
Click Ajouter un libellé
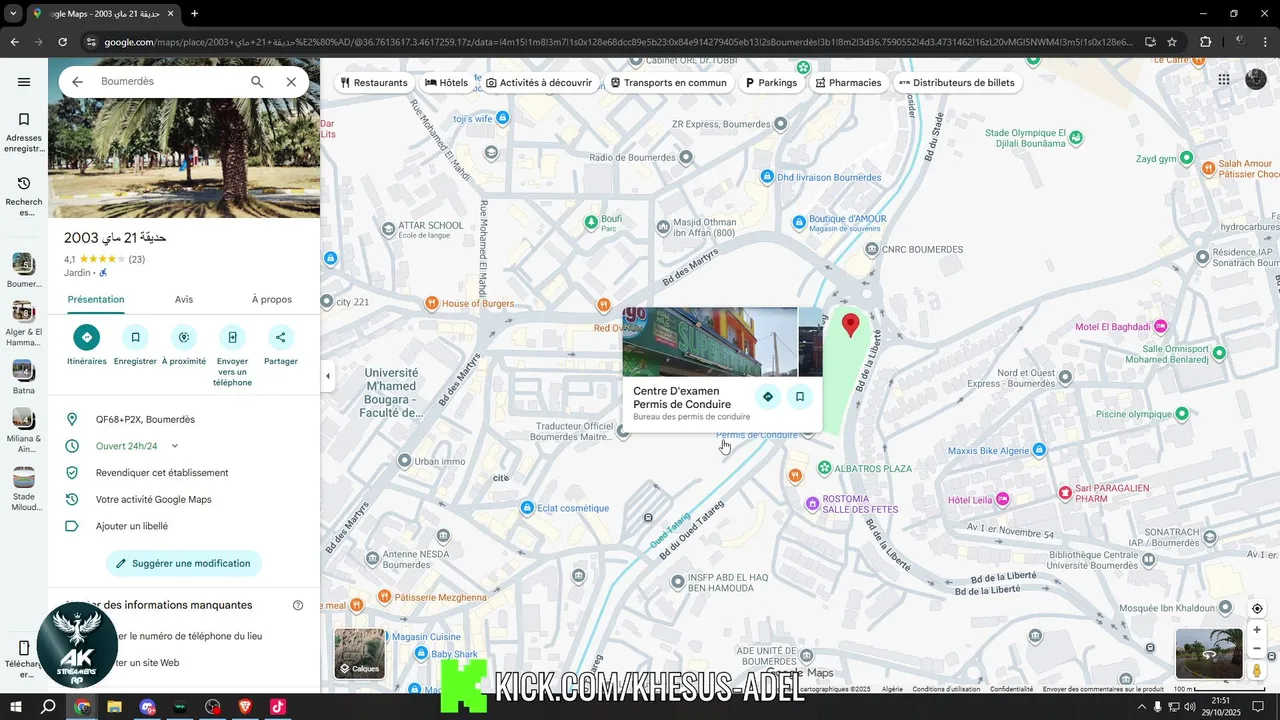132,526
